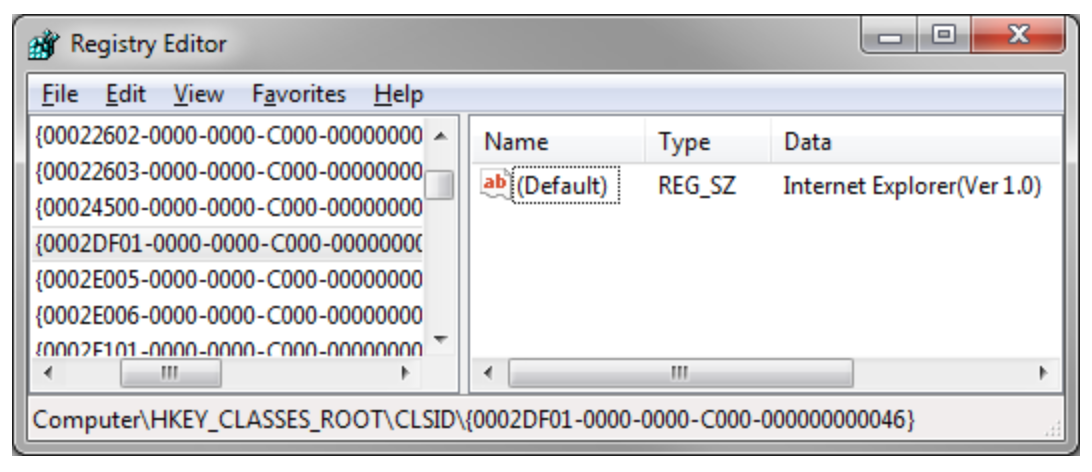Close the Registry Editor window
The height and width of the screenshot is (472, 1092).
[x=1018, y=36]
